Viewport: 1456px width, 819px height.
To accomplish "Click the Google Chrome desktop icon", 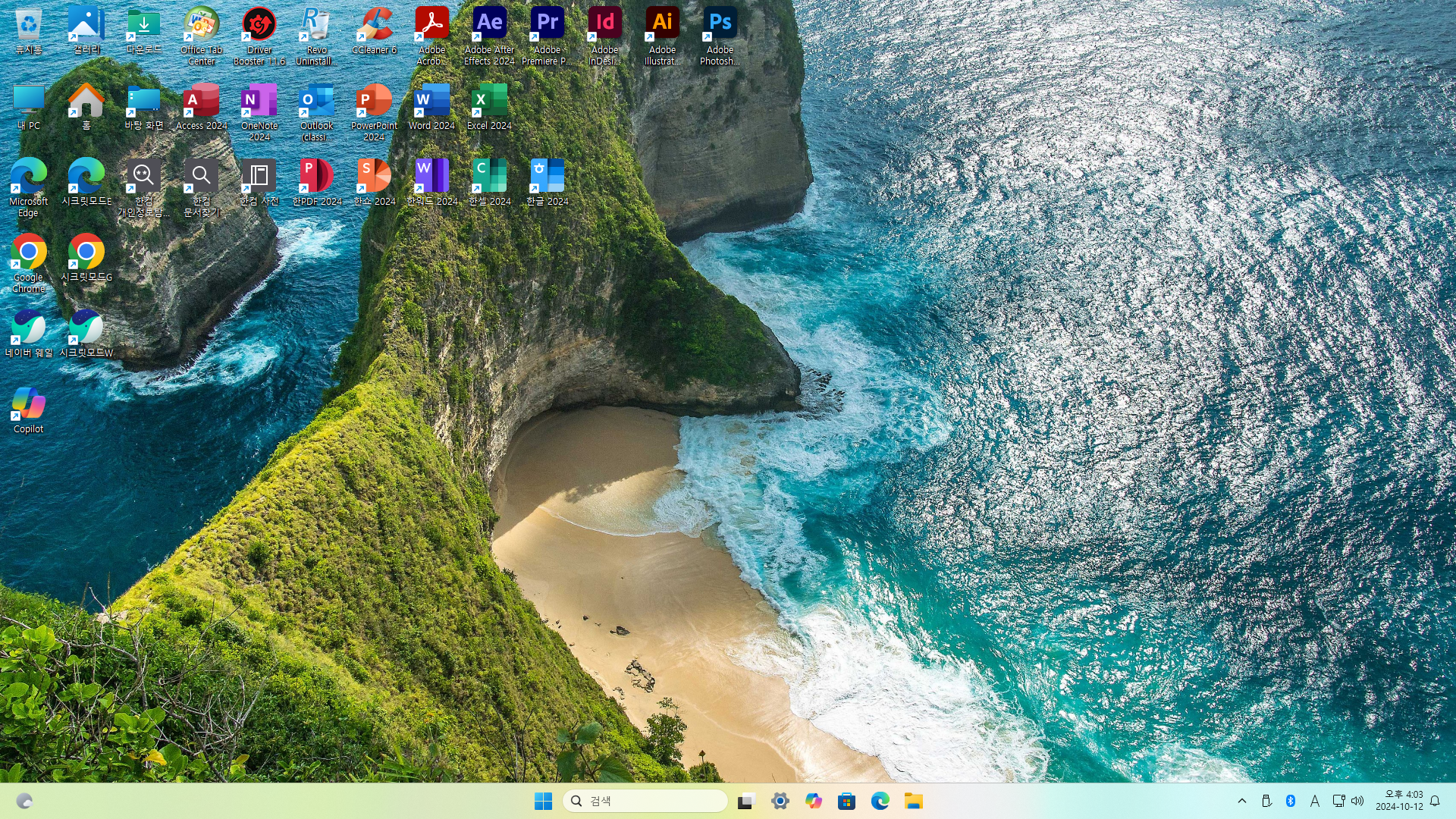I will [28, 251].
